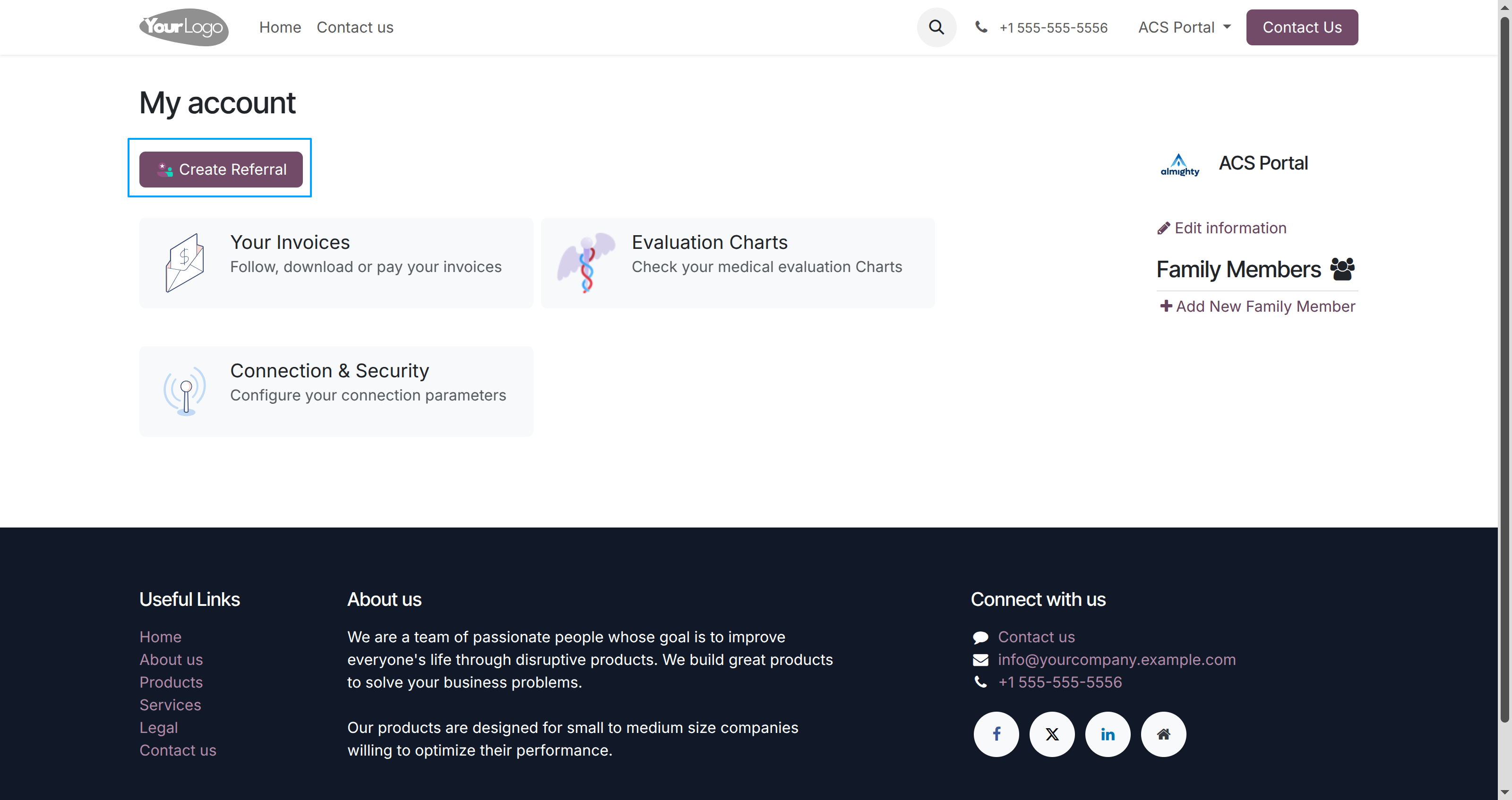The width and height of the screenshot is (1512, 800).
Task: Click the almighty ACS Portal avatar
Action: pyautogui.click(x=1179, y=163)
